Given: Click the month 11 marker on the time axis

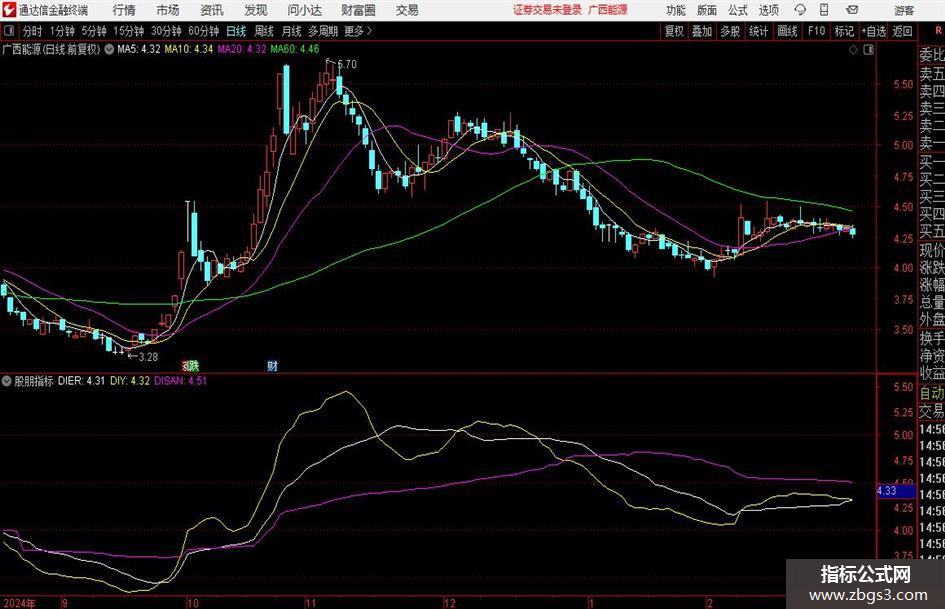Looking at the screenshot, I should [311, 603].
